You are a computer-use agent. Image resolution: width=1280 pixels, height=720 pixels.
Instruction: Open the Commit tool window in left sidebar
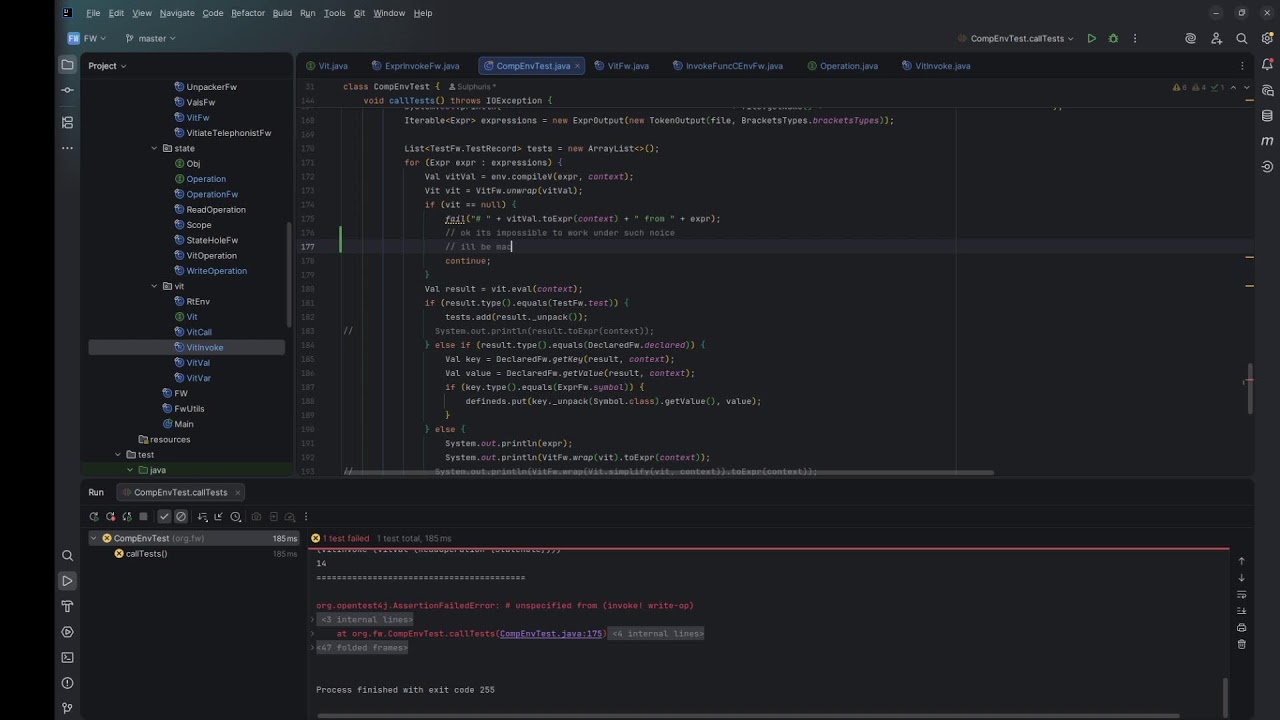click(x=67, y=90)
